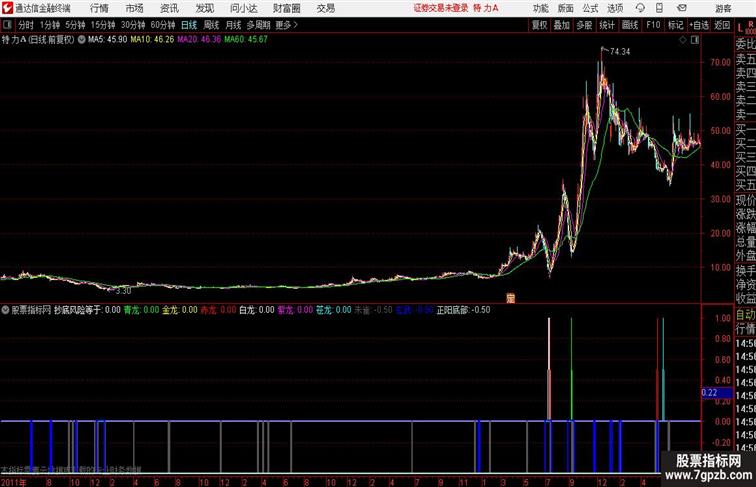
Task: Open F10 company info
Action: (x=653, y=25)
